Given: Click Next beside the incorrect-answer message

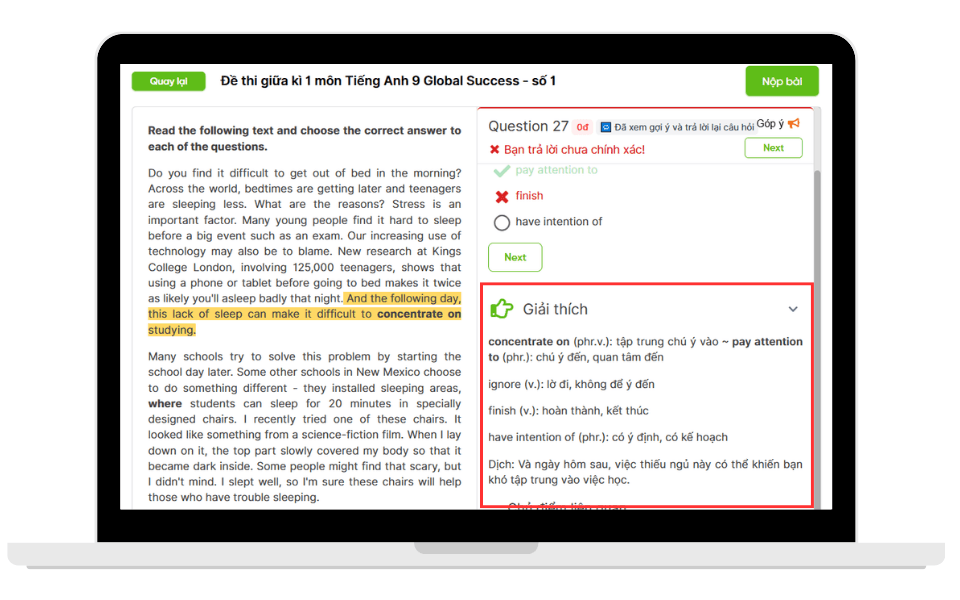Looking at the screenshot, I should point(773,148).
